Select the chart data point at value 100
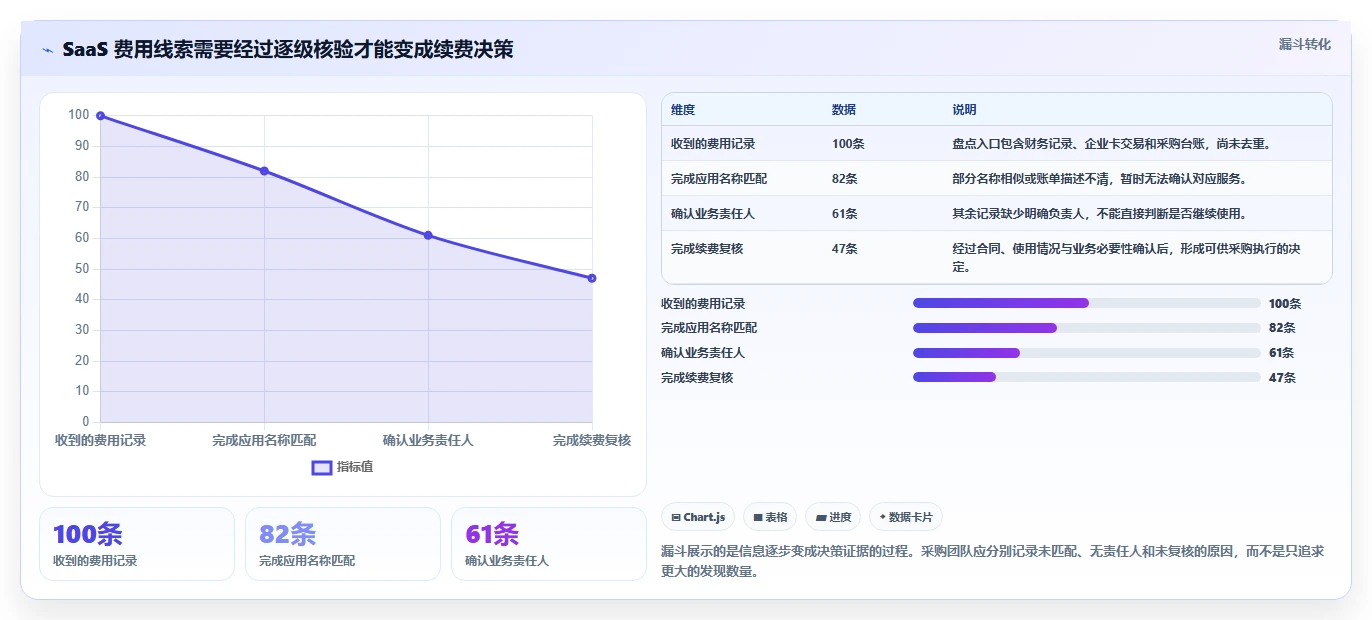 coord(100,116)
